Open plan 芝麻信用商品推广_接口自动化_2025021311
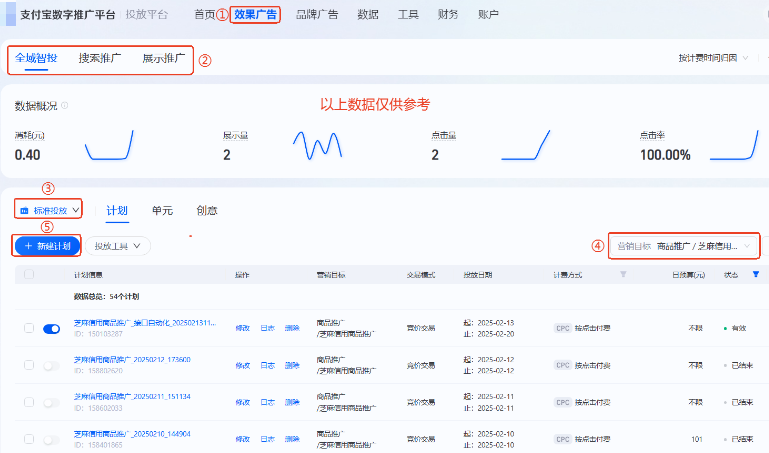This screenshot has height=453, width=769. 145,323
